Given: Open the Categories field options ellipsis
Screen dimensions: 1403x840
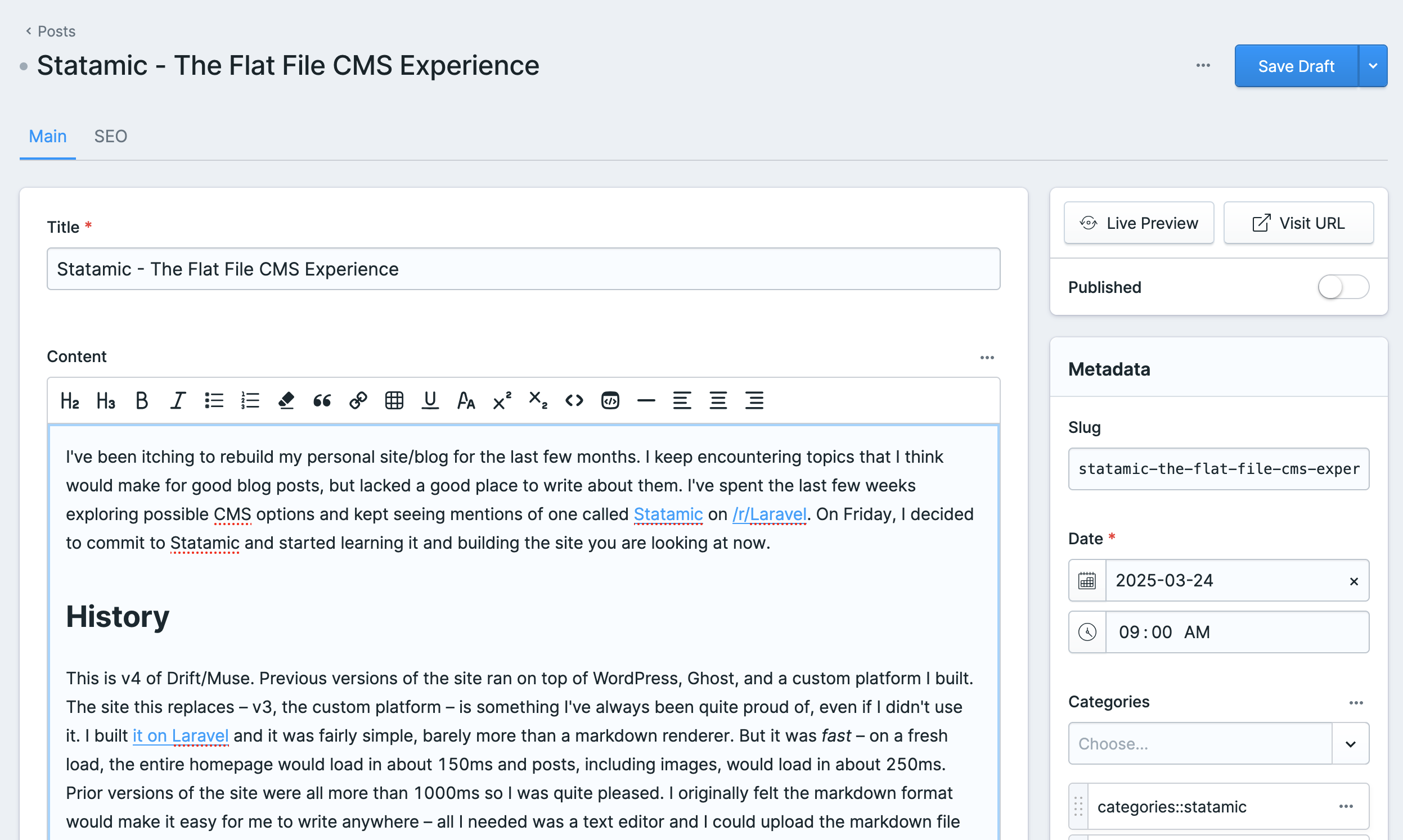Looking at the screenshot, I should click(x=1356, y=703).
